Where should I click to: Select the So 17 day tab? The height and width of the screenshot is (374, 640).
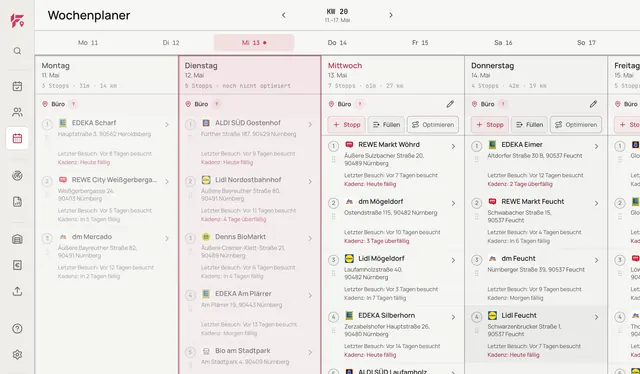coord(586,42)
